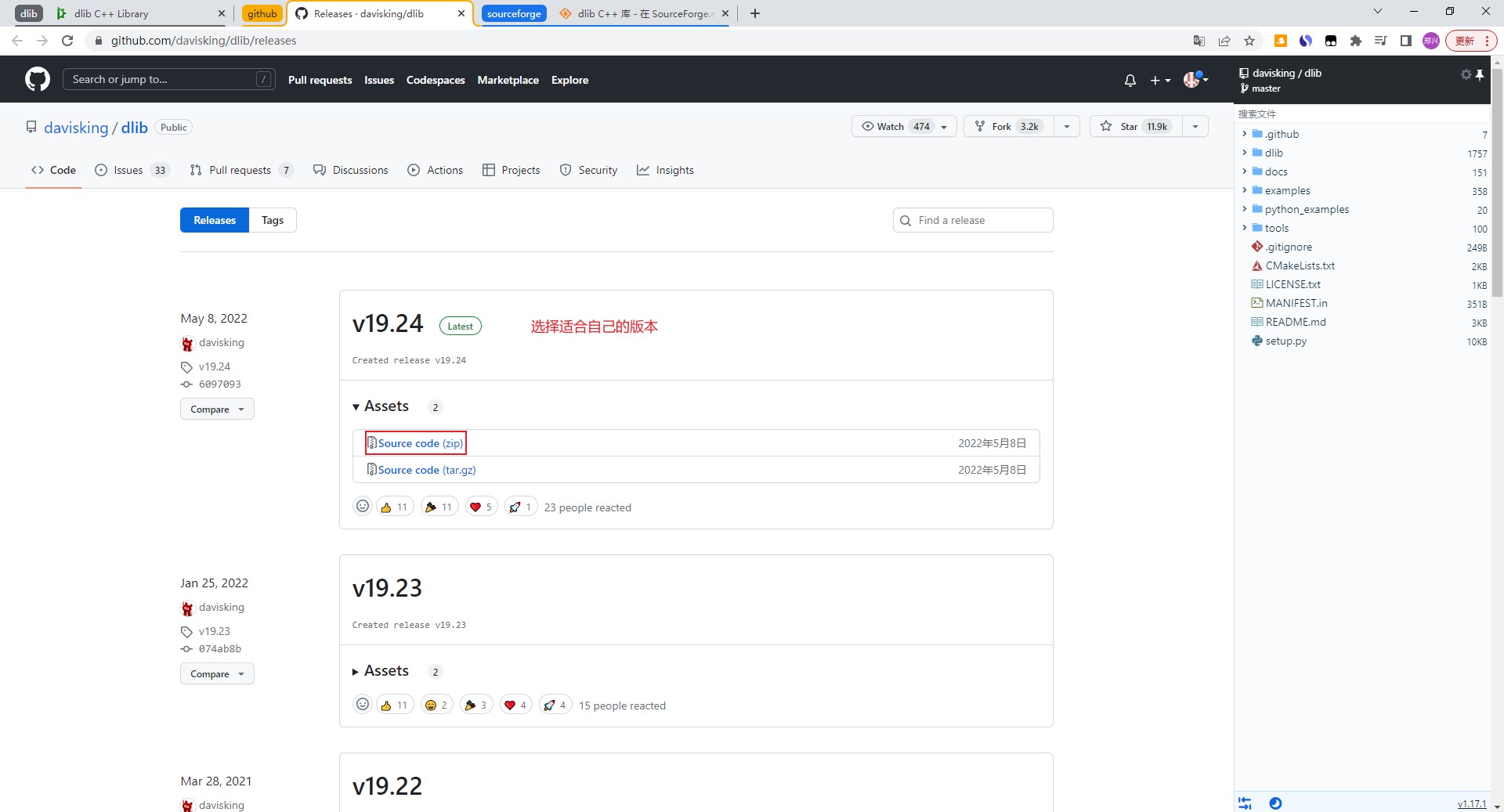
Task: Fork the dlib repository
Action: click(x=1009, y=126)
